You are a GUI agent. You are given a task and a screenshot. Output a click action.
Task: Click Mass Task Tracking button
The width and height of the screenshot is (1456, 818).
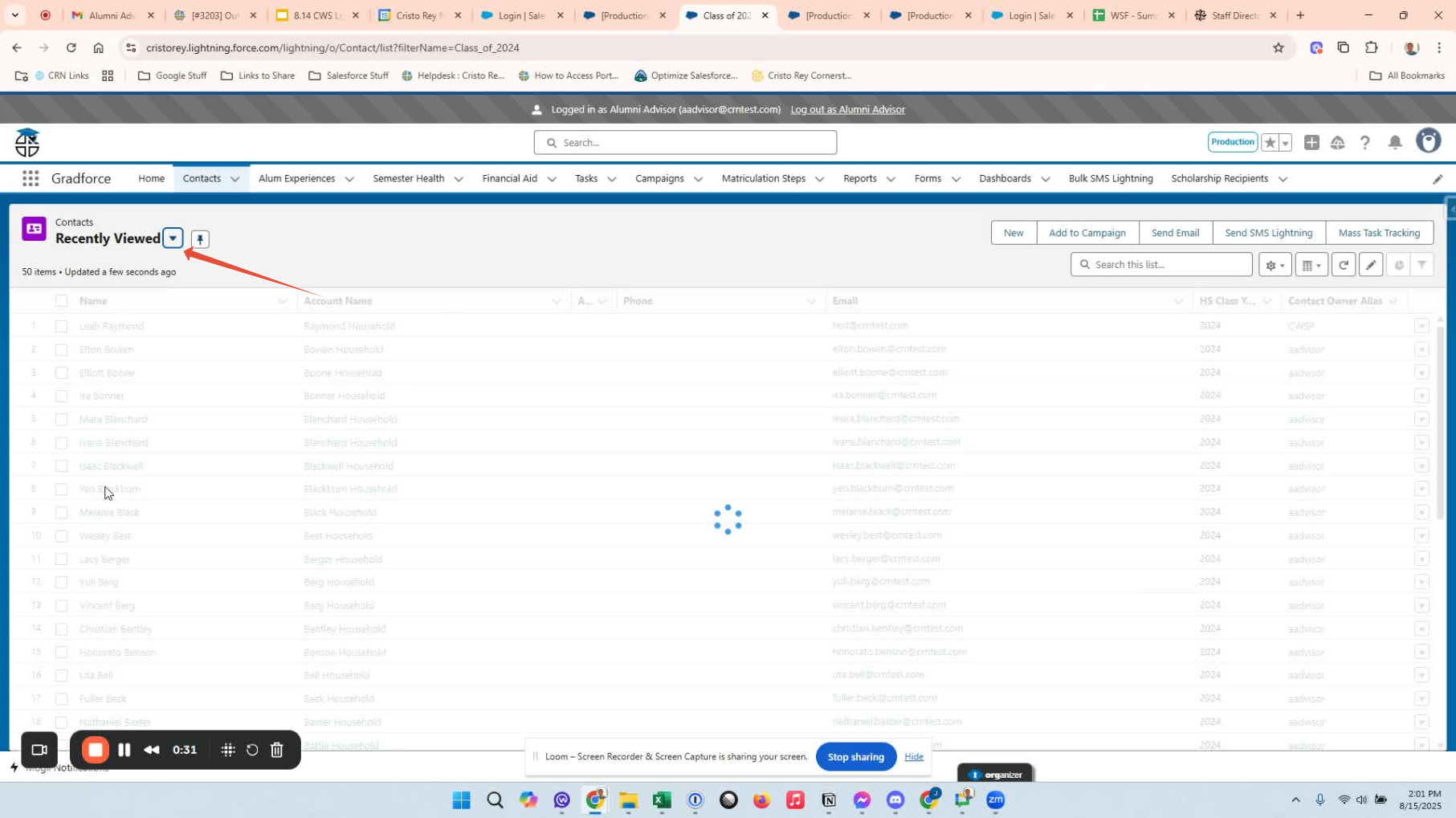(1379, 233)
